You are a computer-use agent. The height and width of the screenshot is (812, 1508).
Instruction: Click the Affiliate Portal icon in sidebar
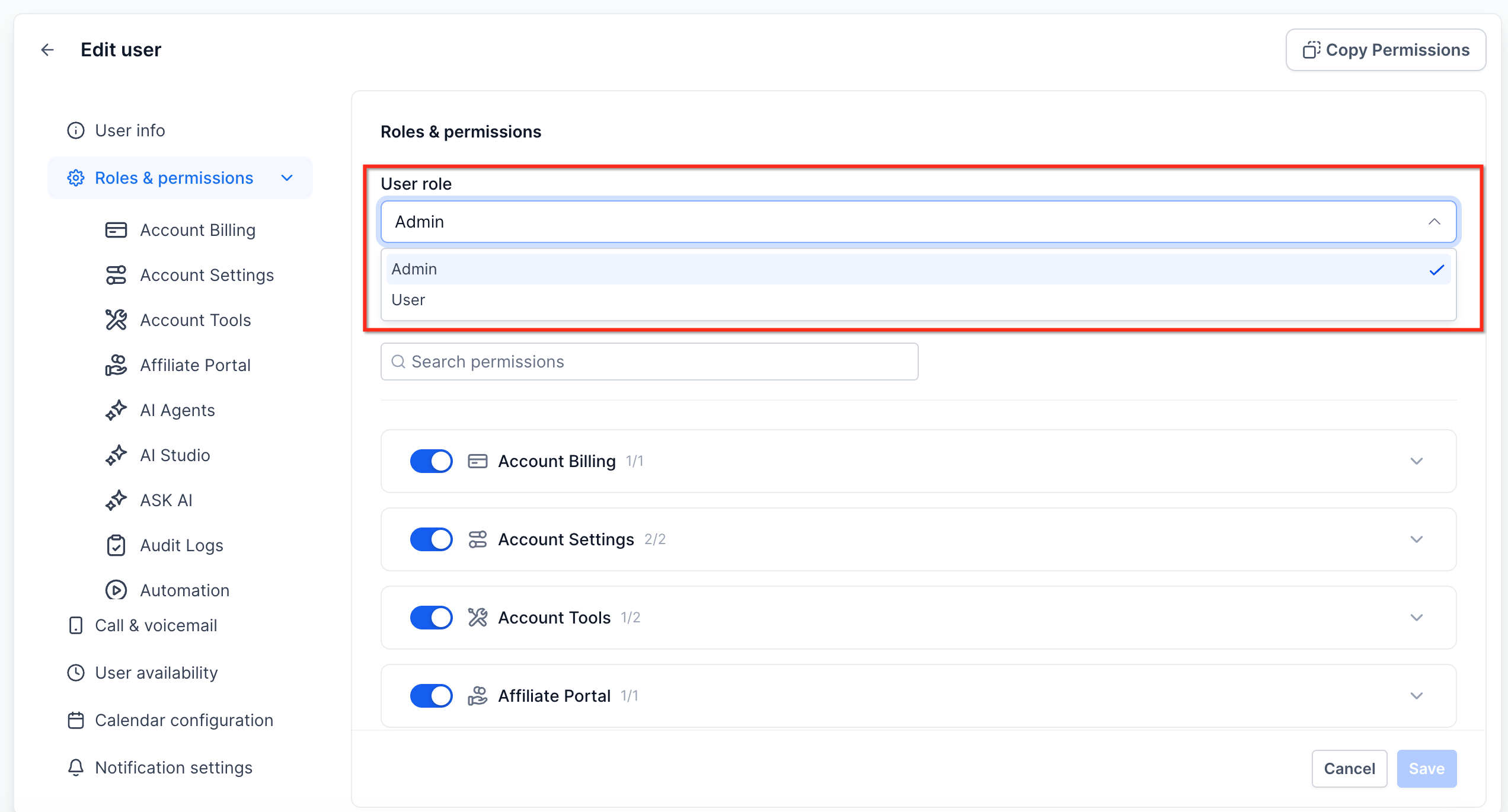(x=116, y=365)
